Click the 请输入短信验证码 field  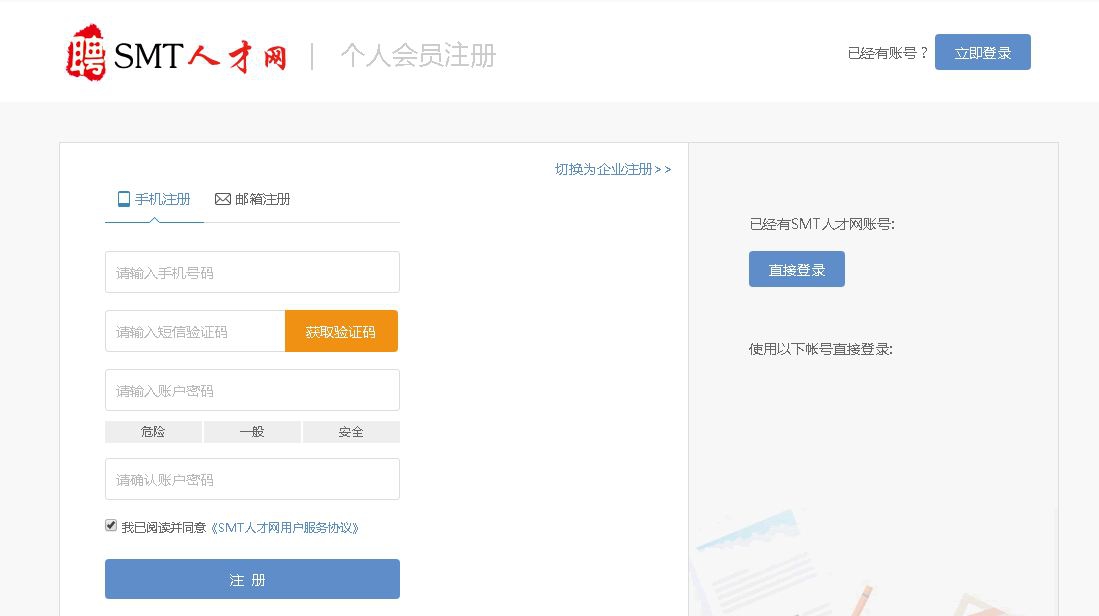click(195, 331)
